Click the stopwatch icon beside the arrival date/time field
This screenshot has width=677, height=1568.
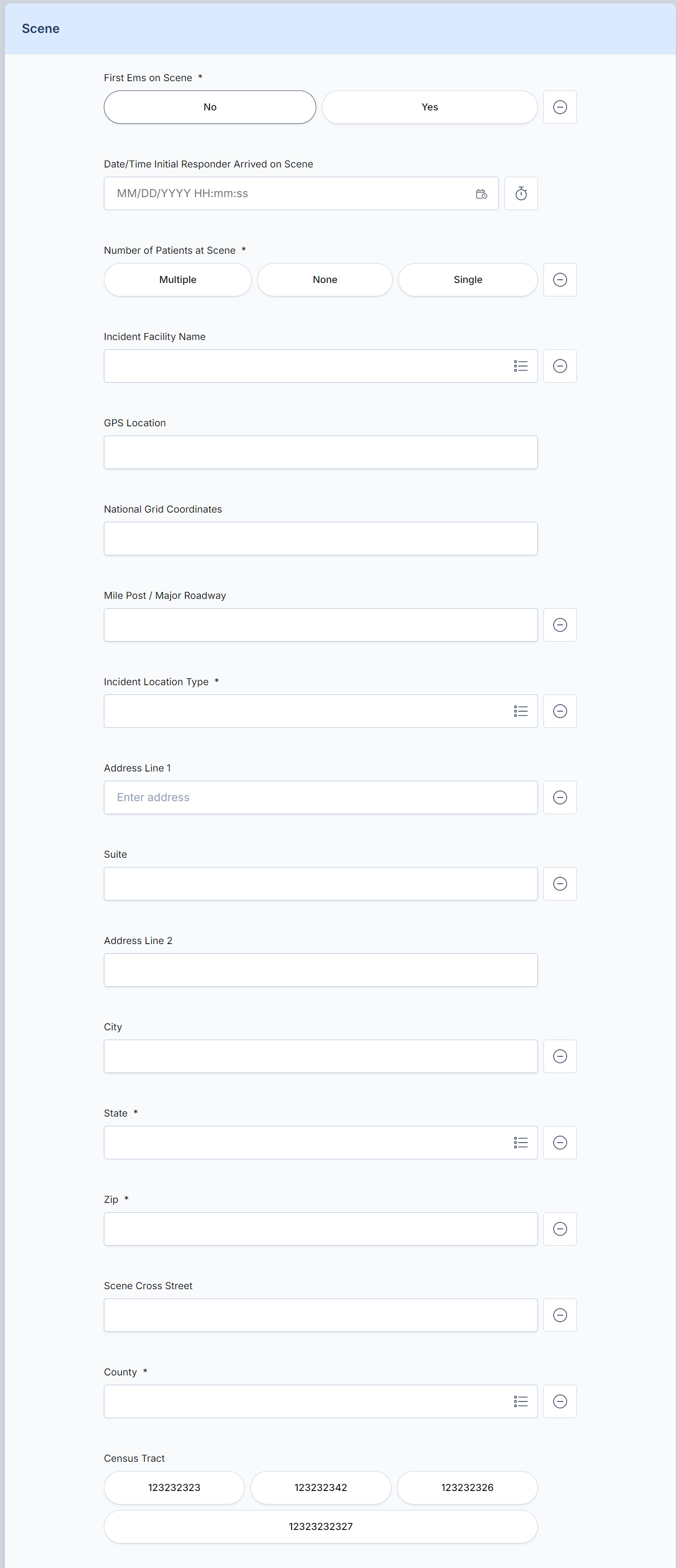(521, 193)
